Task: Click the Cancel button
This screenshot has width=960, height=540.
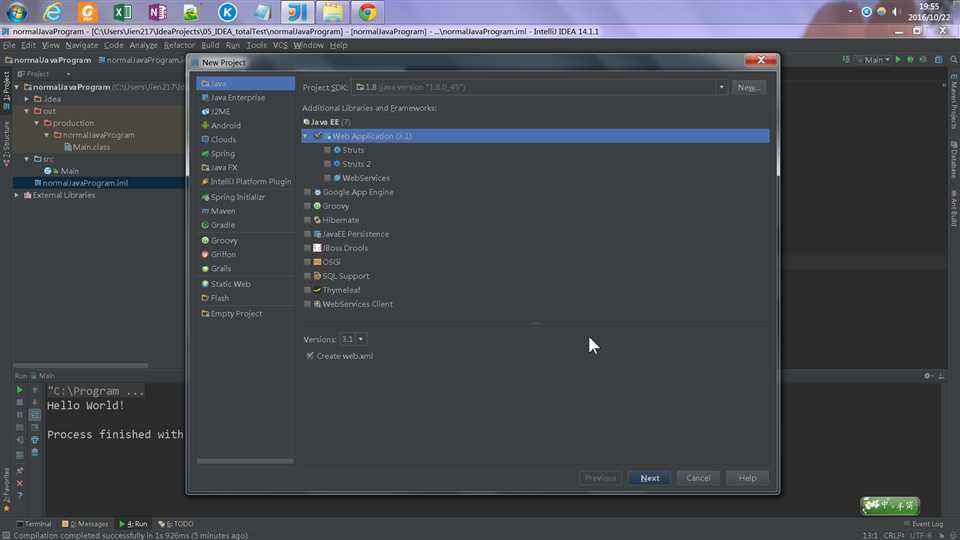Action: coord(698,478)
